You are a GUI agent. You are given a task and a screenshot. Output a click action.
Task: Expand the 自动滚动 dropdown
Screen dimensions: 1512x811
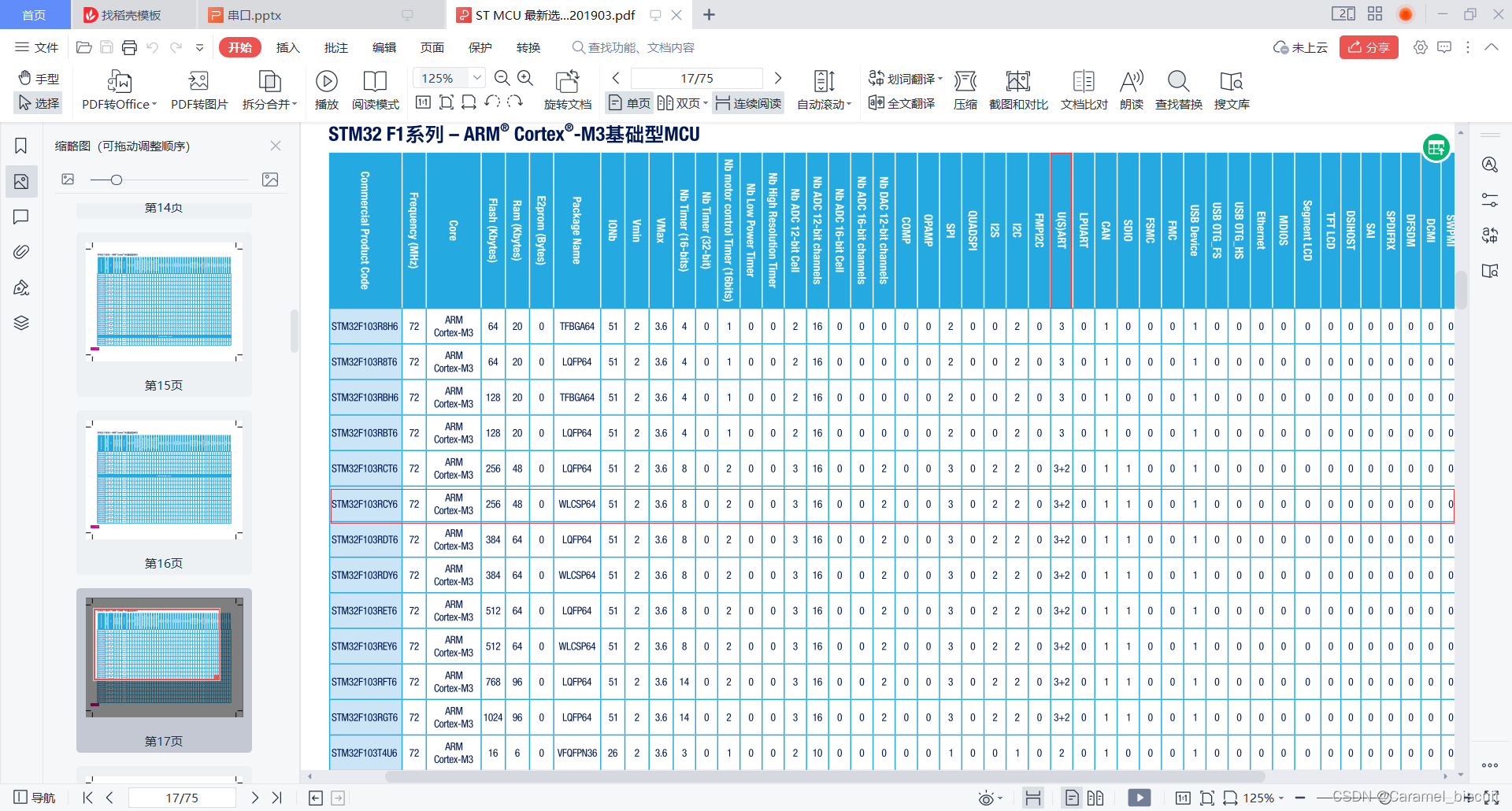849,104
